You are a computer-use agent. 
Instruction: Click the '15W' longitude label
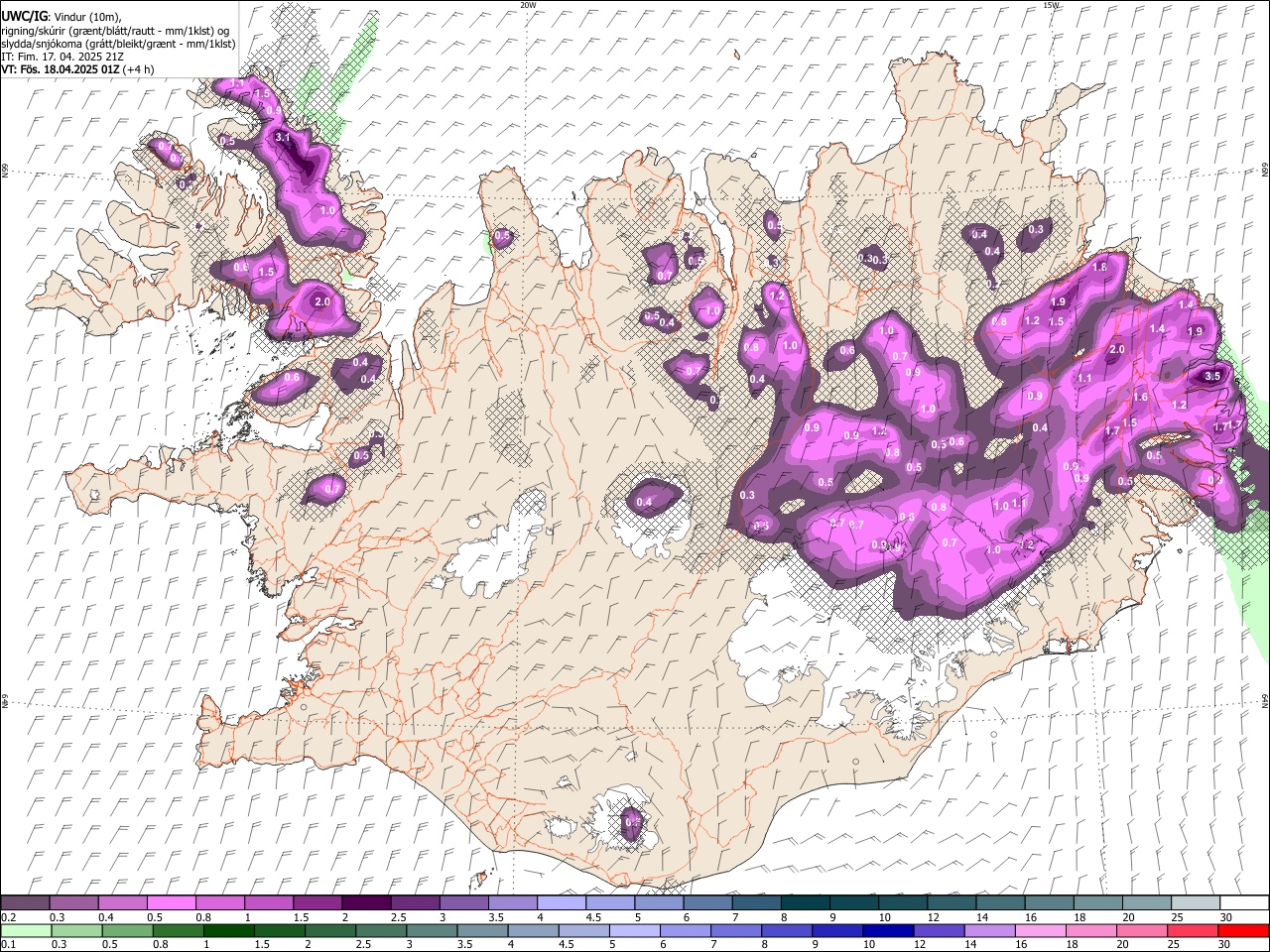[x=1051, y=5]
